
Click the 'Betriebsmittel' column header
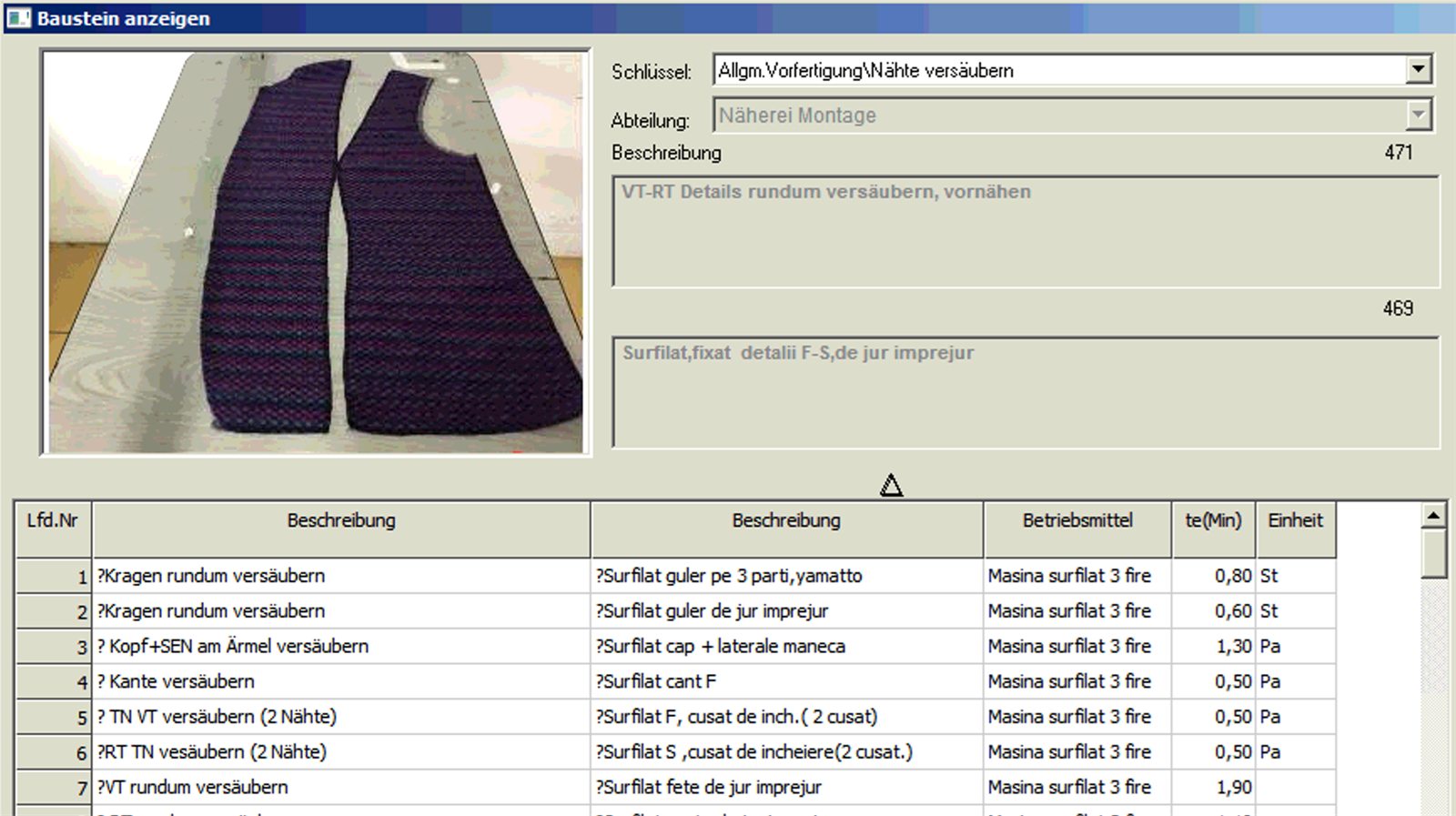pos(1077,529)
